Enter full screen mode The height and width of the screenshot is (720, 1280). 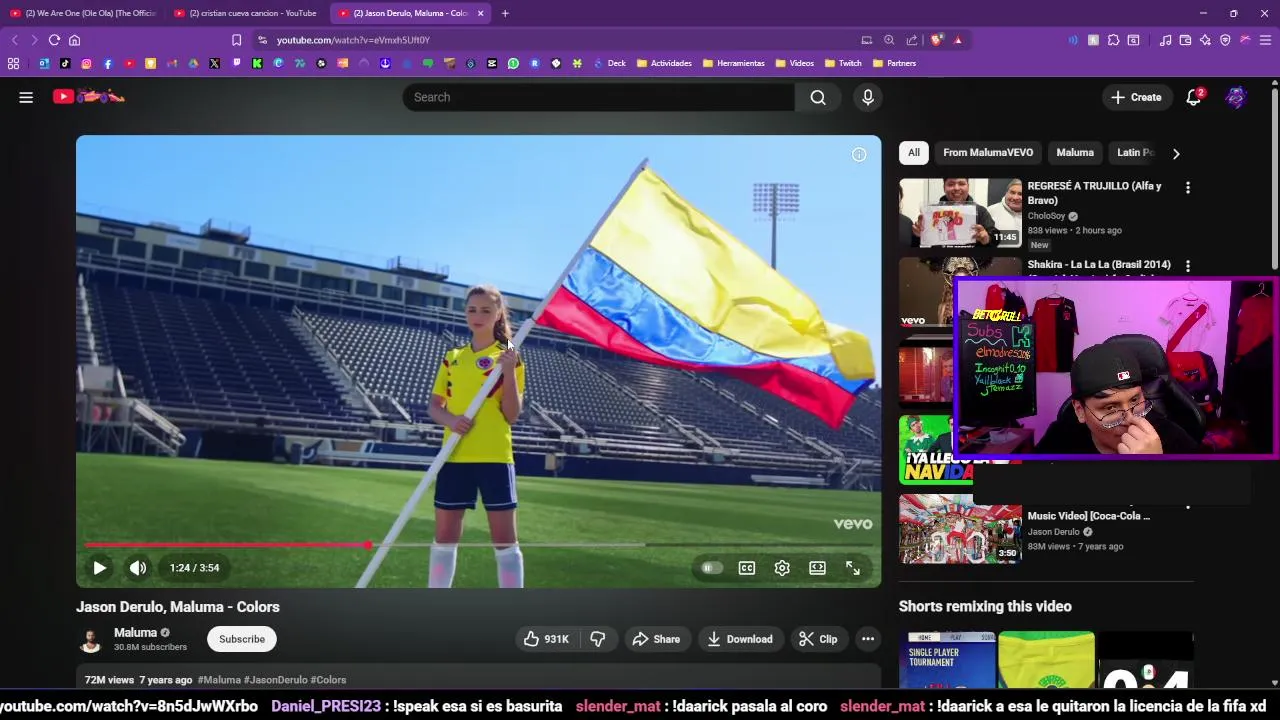tap(853, 568)
